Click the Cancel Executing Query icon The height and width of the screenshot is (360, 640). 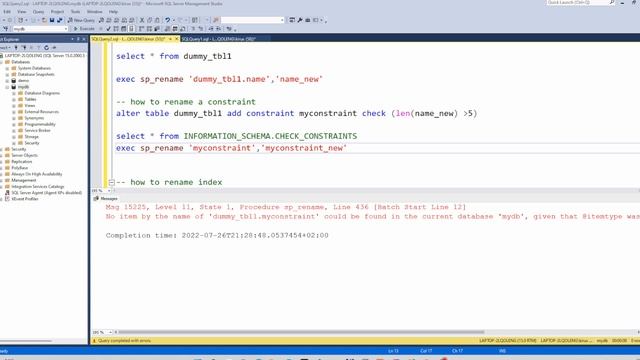coord(101,29)
